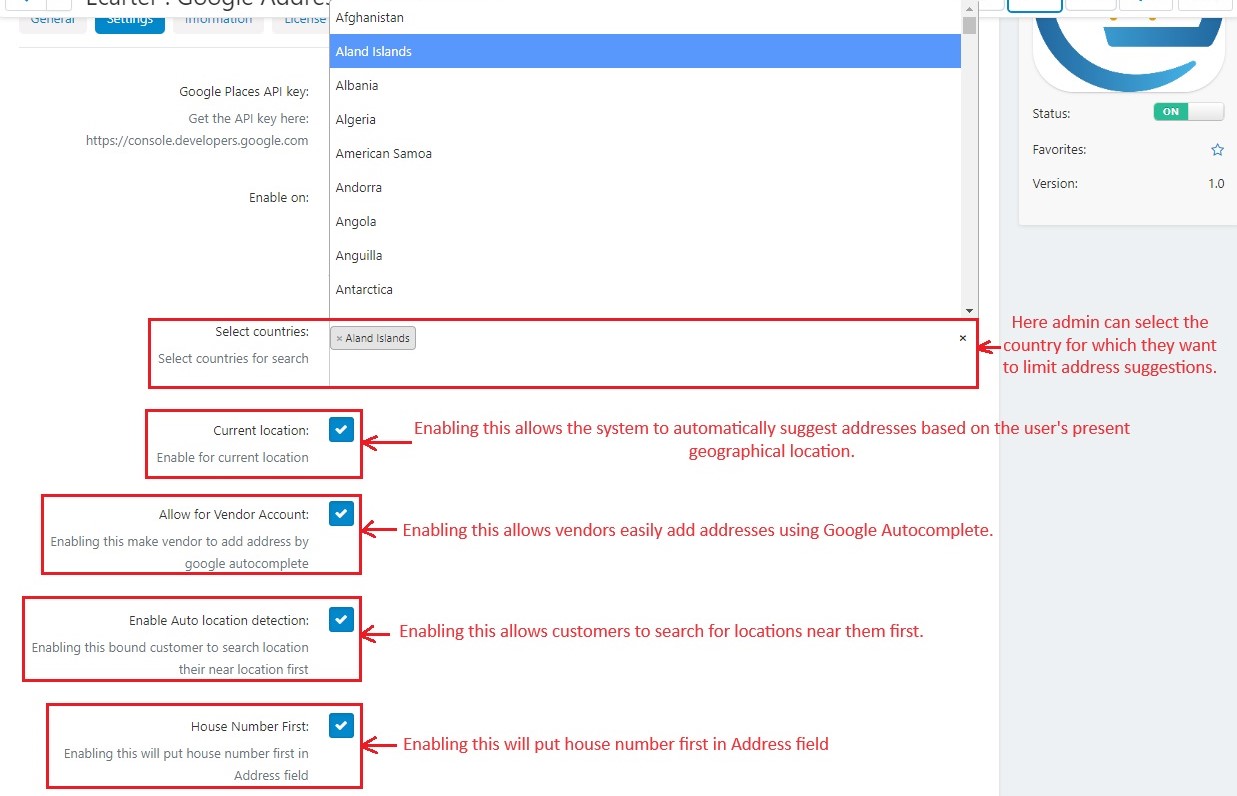Click the Google Places API key label
1237x796 pixels.
pyautogui.click(x=244, y=92)
